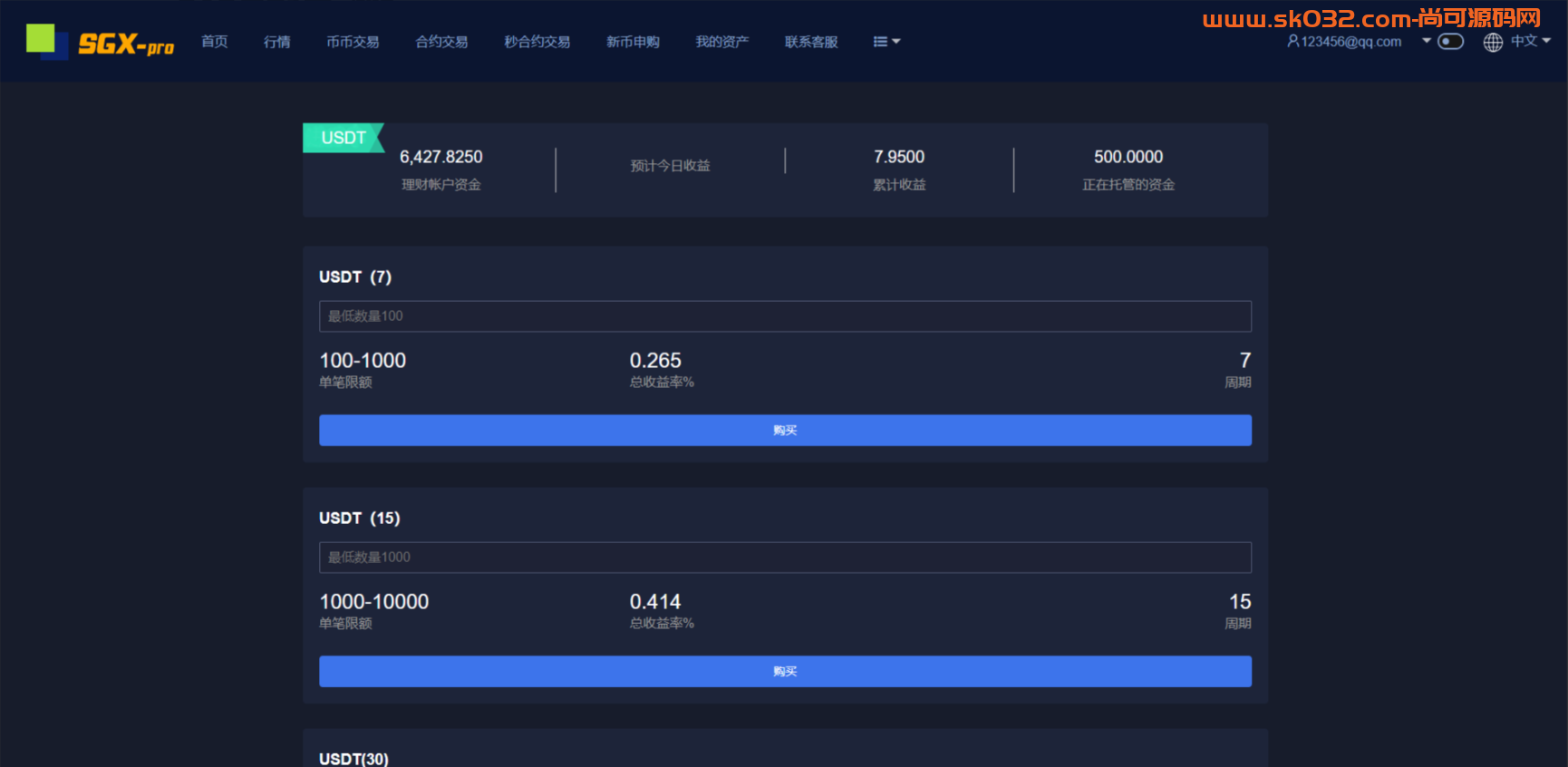
Task: Click the 6,427.8250 account balance value
Action: (x=441, y=157)
